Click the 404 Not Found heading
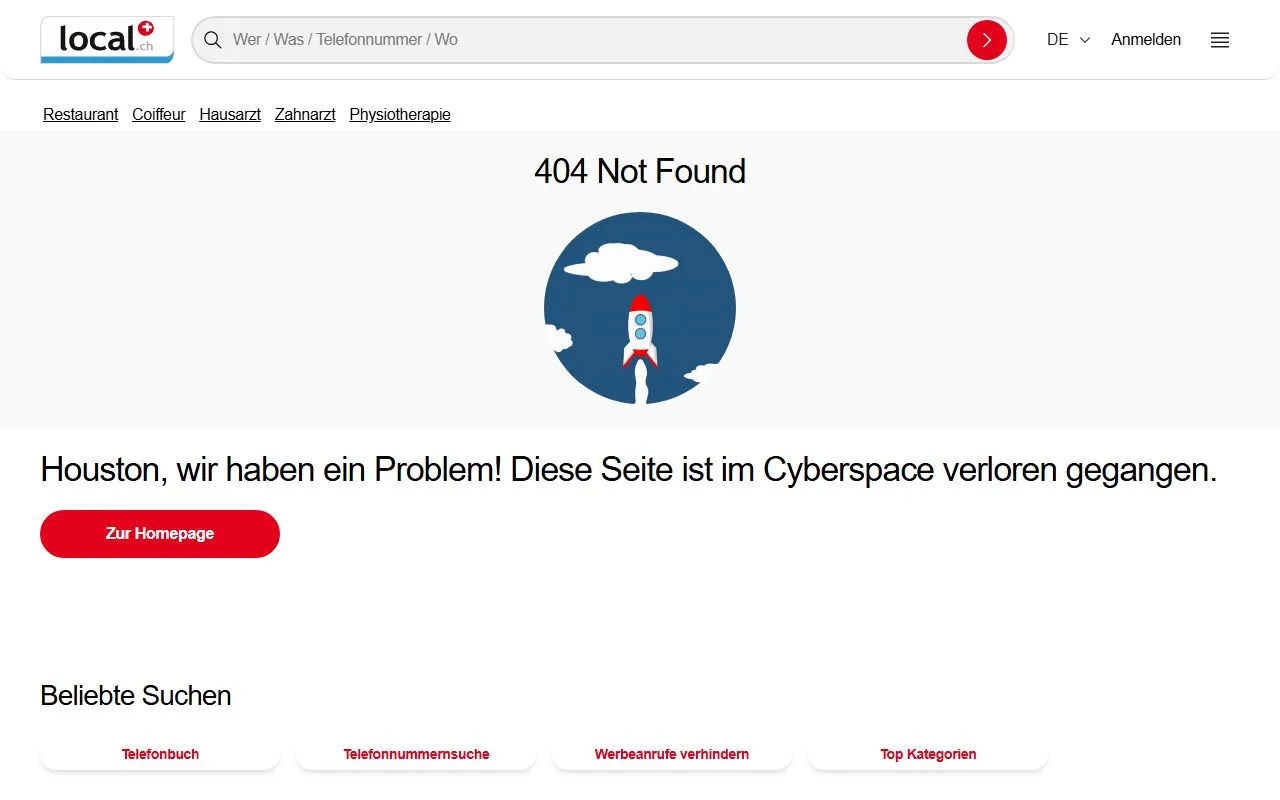This screenshot has height=800, width=1280. (x=640, y=171)
